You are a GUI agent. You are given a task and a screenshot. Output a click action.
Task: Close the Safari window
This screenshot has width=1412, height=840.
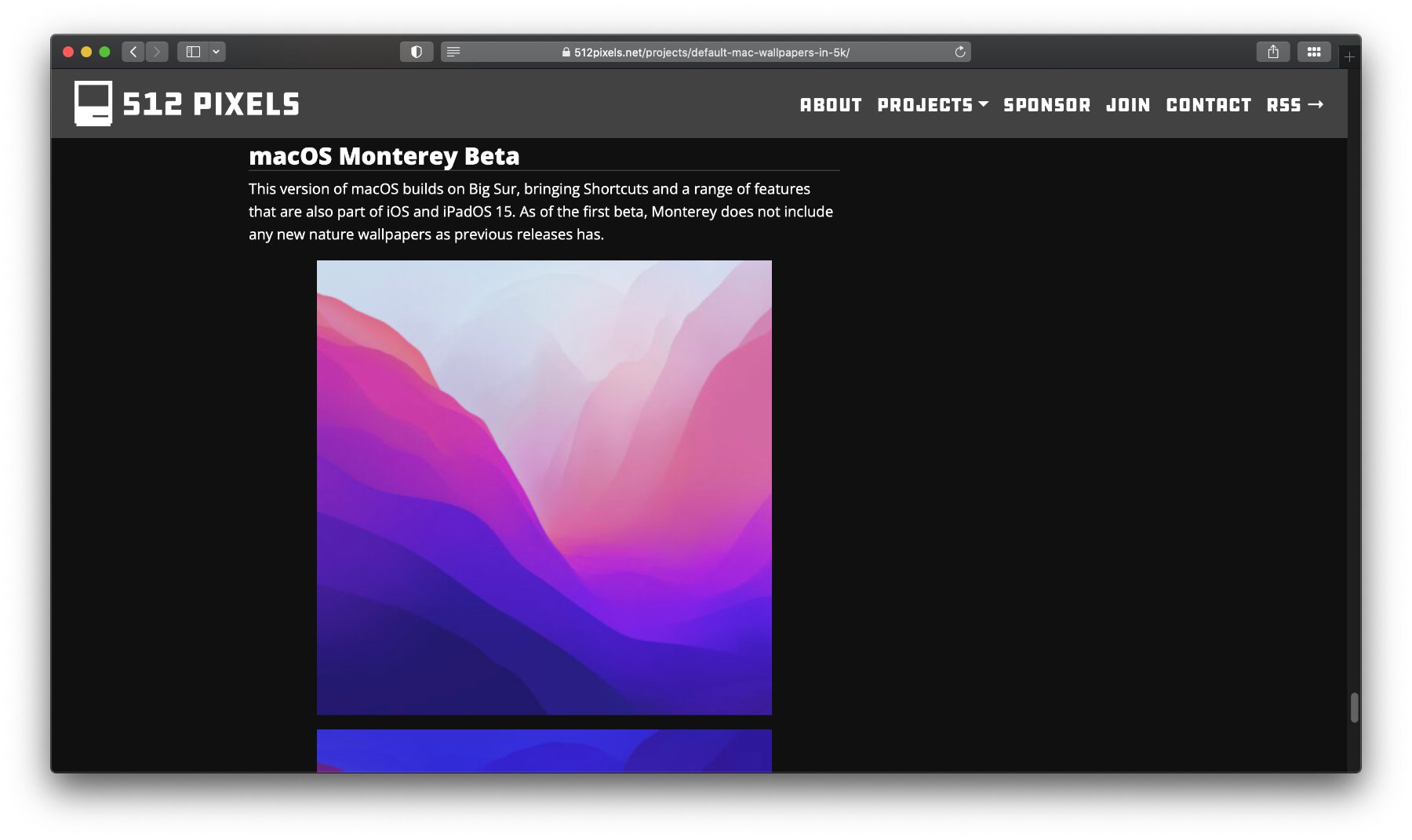tap(68, 52)
